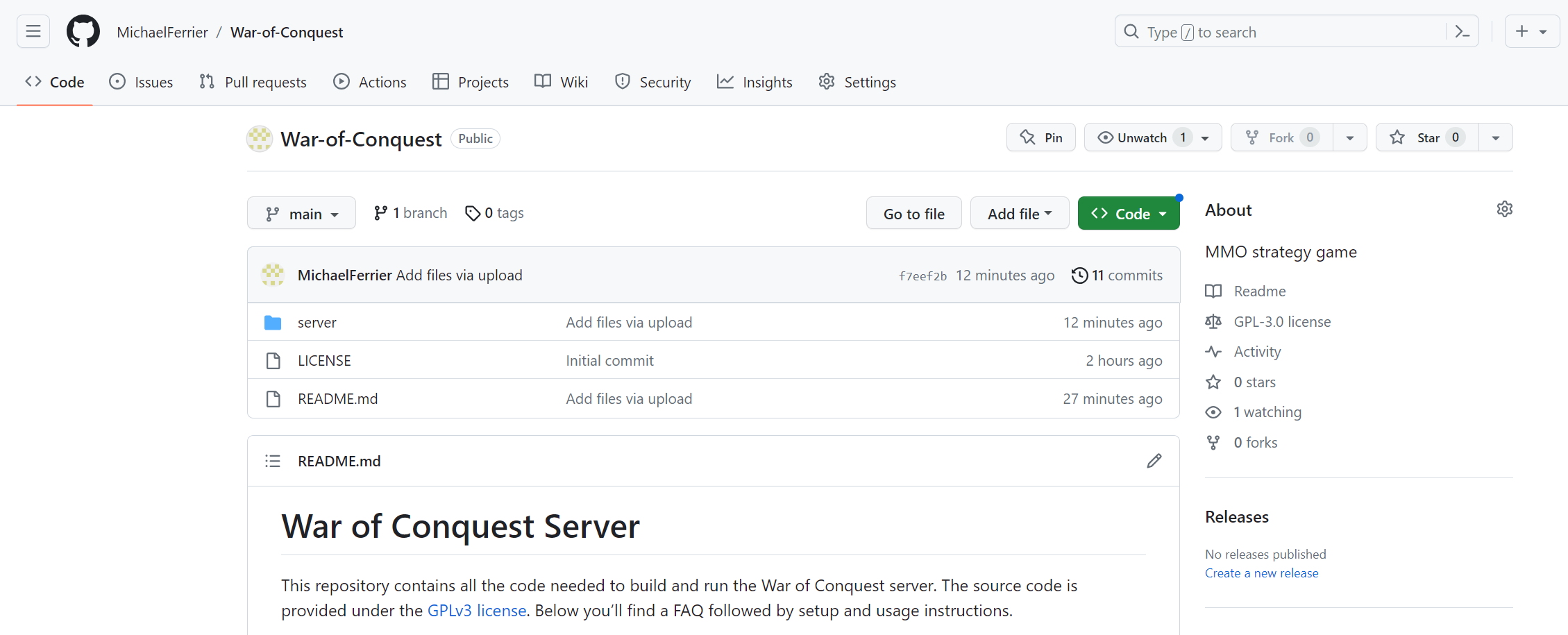Open the Pull requests tab
The image size is (1568, 635).
point(253,82)
